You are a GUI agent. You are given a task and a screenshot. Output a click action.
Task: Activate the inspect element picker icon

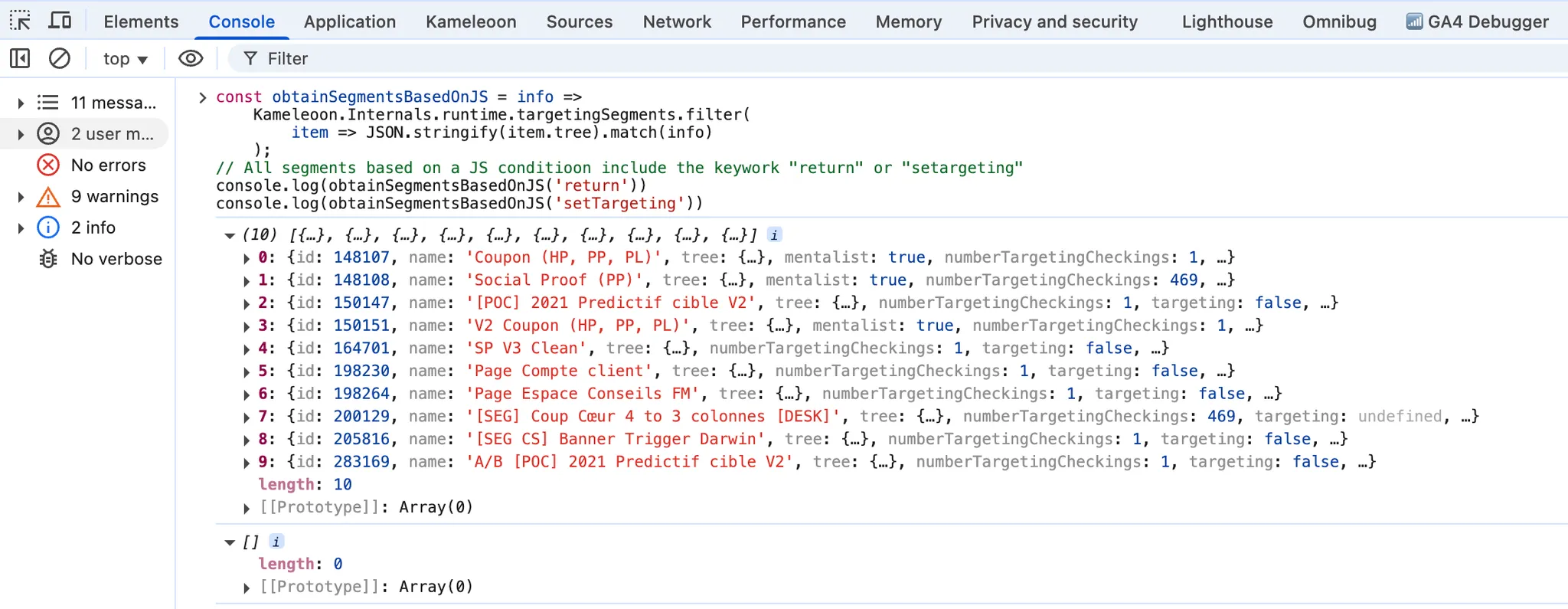pyautogui.click(x=20, y=21)
